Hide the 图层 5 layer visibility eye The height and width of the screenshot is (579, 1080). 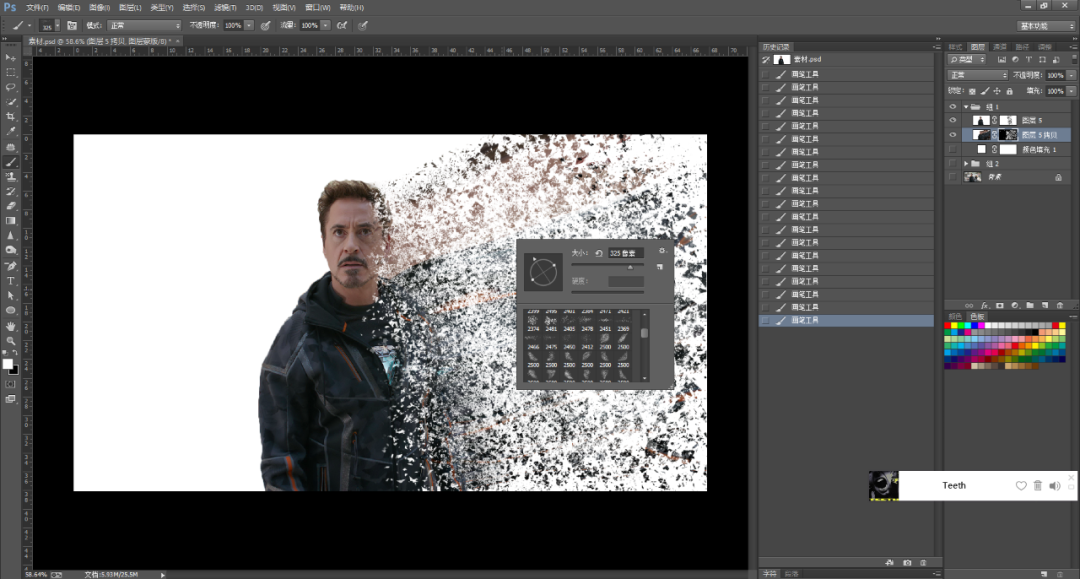coord(953,120)
